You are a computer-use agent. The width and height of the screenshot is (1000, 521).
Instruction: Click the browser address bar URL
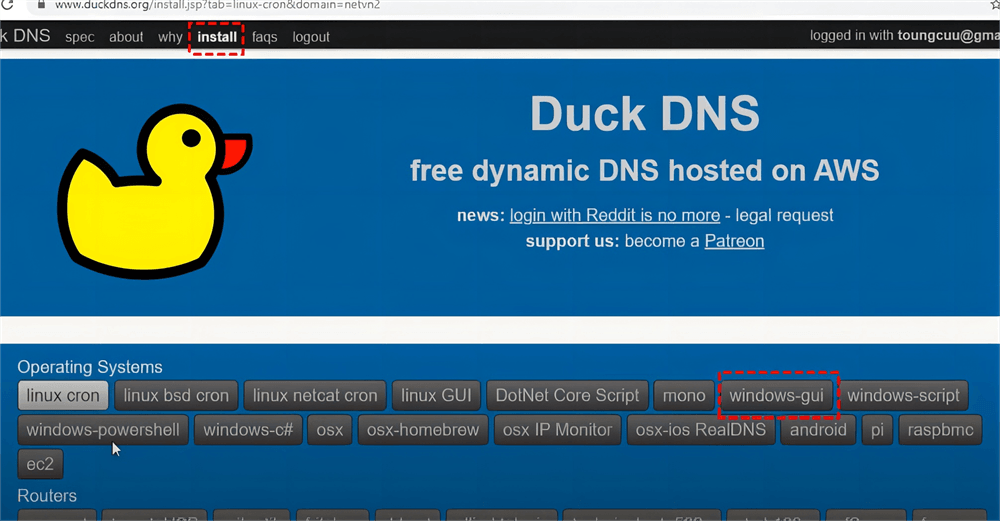coord(217,4)
